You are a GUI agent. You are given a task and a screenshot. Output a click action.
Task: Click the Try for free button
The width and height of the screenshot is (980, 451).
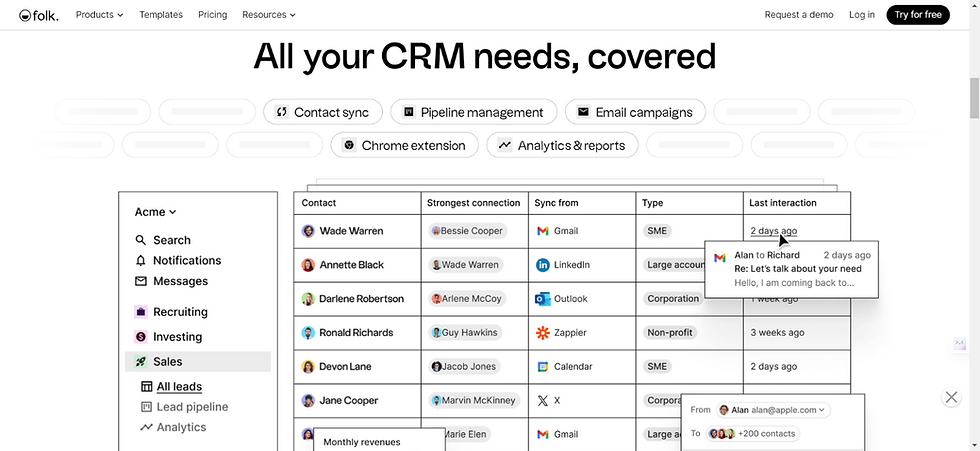[918, 15]
